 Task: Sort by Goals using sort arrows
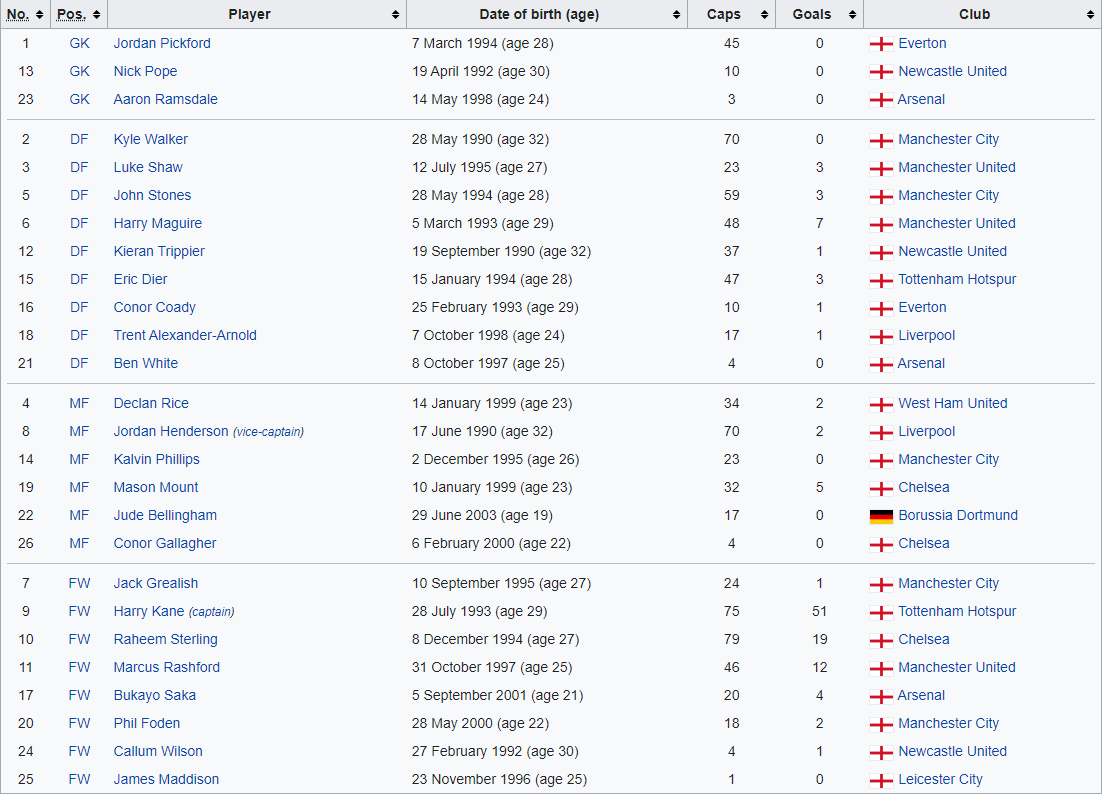853,15
